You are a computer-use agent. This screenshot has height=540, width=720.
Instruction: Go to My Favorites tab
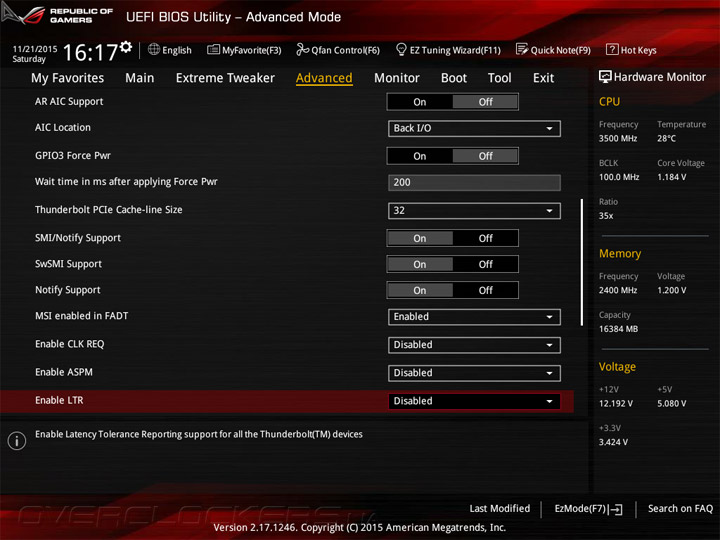[68, 78]
